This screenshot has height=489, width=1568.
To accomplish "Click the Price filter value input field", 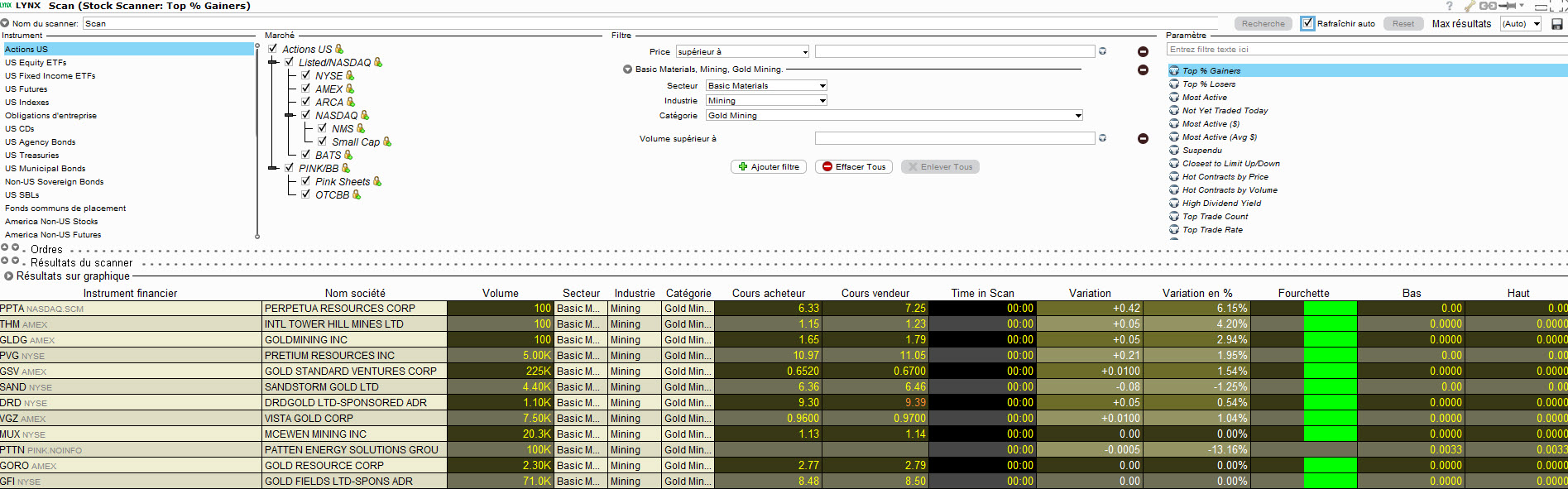I will point(955,51).
